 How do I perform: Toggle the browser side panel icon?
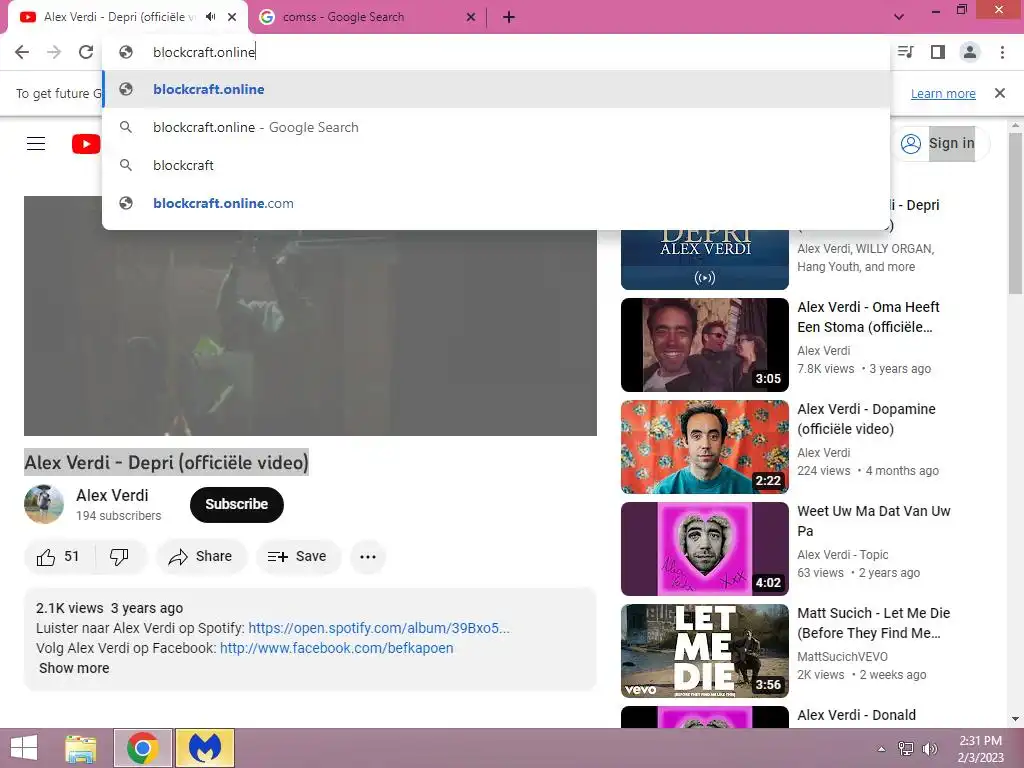(938, 52)
